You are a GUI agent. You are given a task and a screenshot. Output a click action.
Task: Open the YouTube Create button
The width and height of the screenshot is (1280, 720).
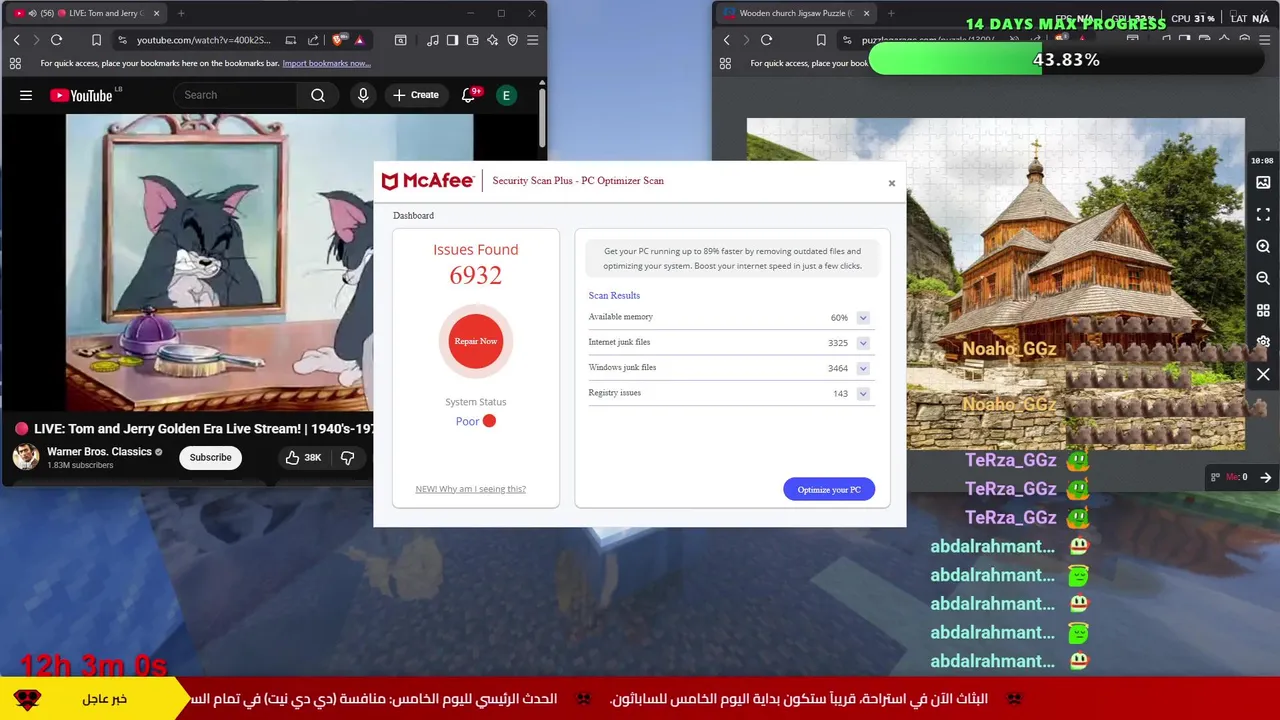tap(416, 95)
